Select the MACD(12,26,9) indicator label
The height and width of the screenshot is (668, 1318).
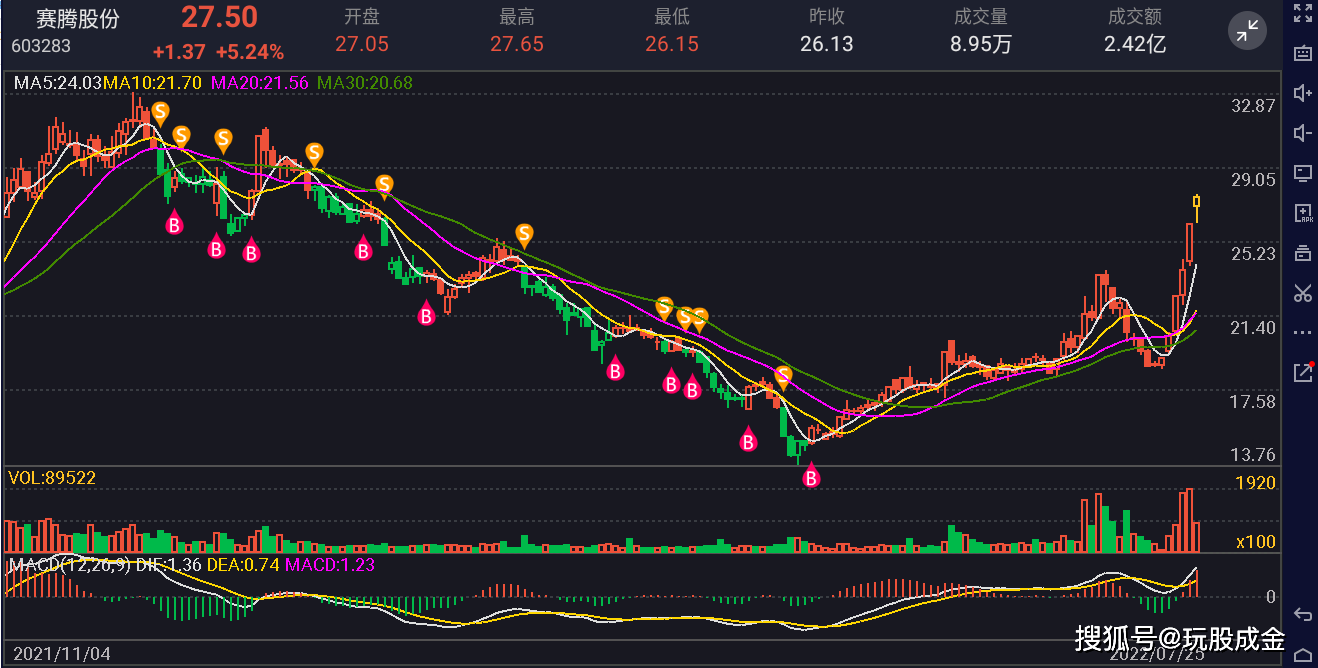[68, 565]
